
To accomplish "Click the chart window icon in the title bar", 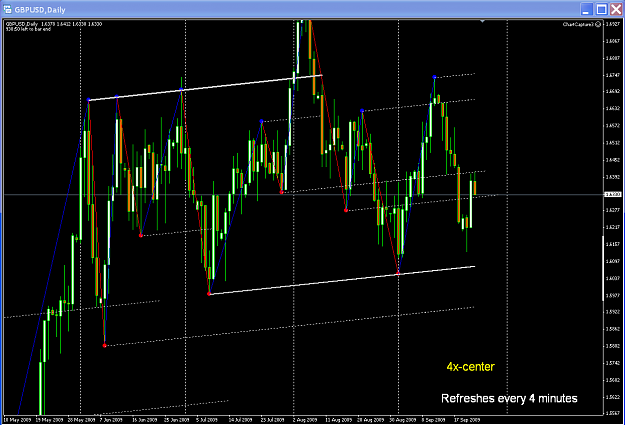I will tap(7, 9).
